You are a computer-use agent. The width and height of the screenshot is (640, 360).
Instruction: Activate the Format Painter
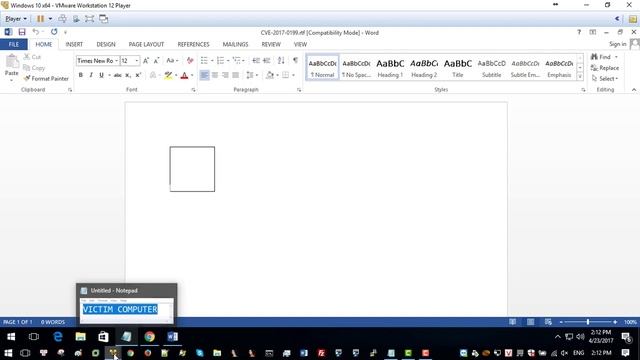tap(46, 78)
